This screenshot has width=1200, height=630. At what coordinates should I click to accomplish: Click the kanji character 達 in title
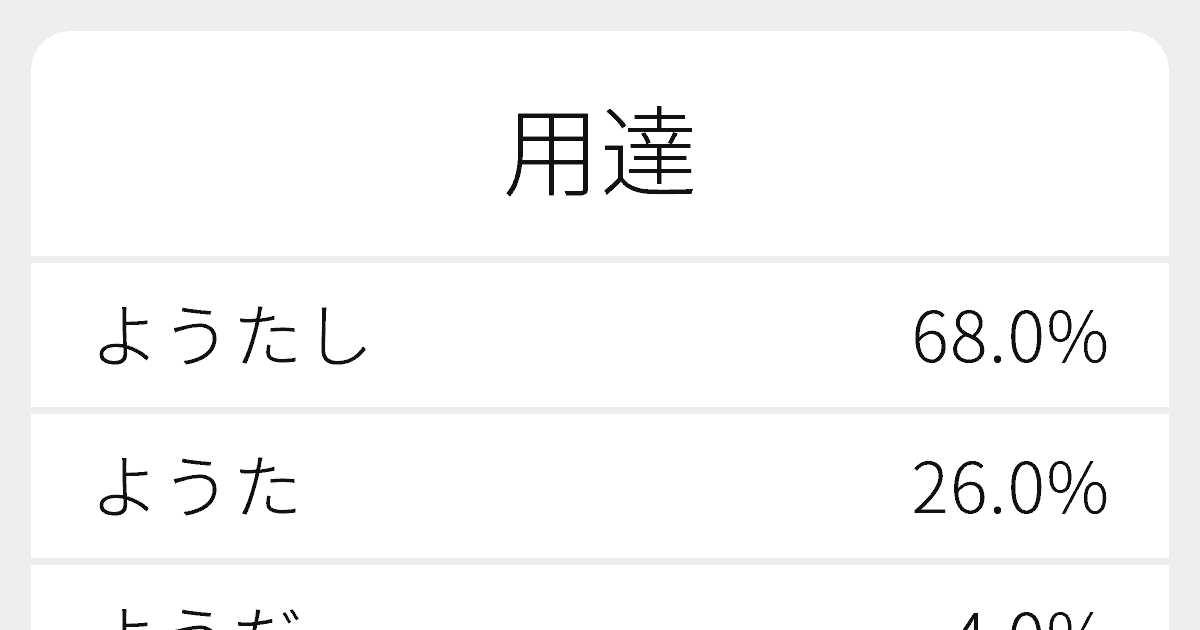pyautogui.click(x=649, y=155)
